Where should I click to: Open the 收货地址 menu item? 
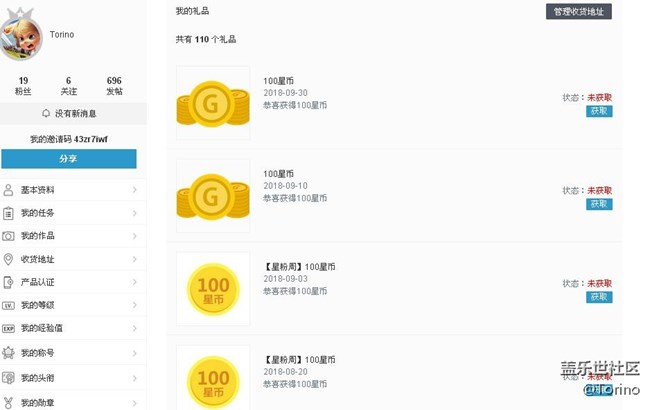[x=38, y=259]
